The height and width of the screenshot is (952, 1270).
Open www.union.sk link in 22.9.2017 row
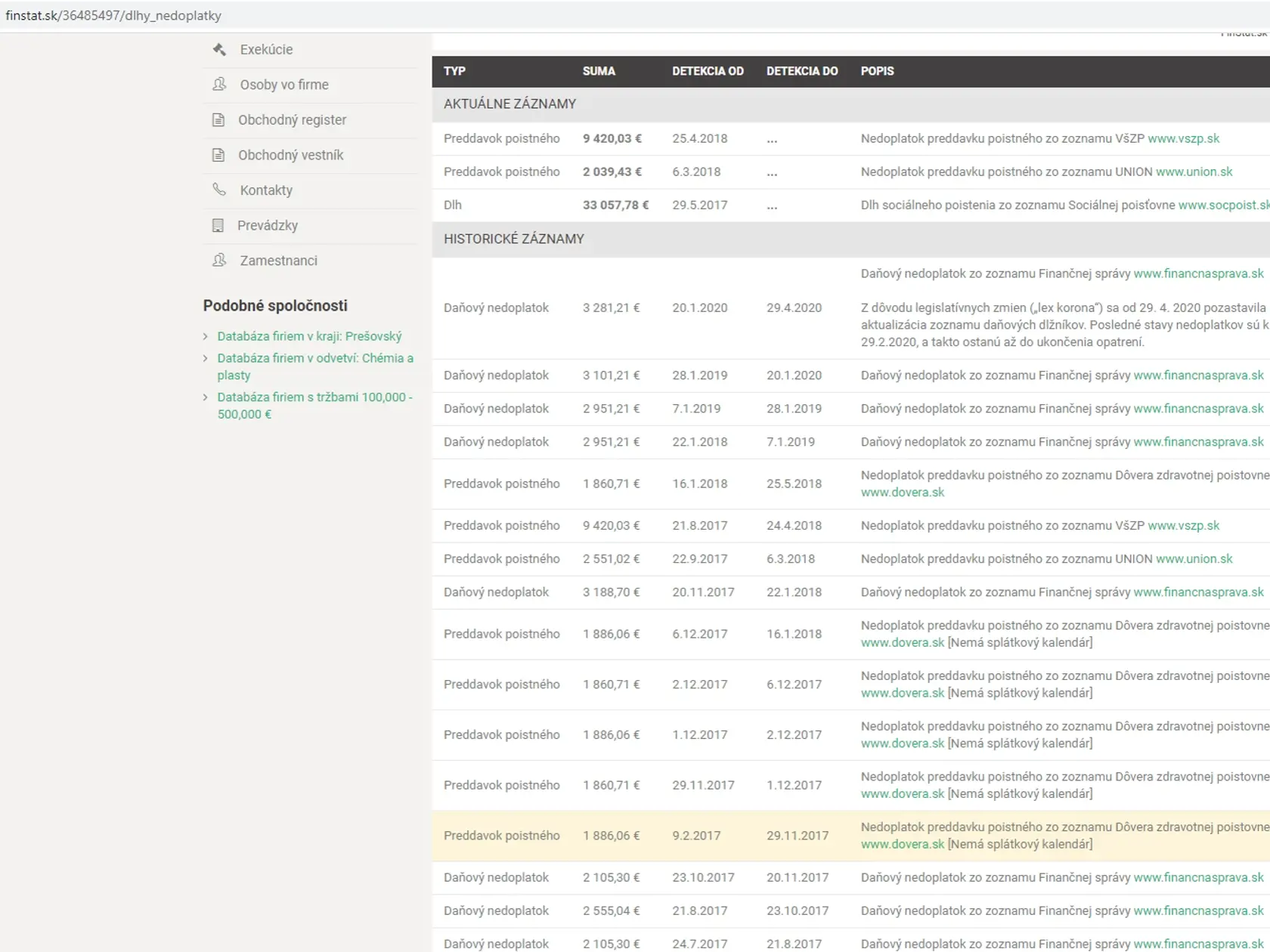tap(1194, 558)
